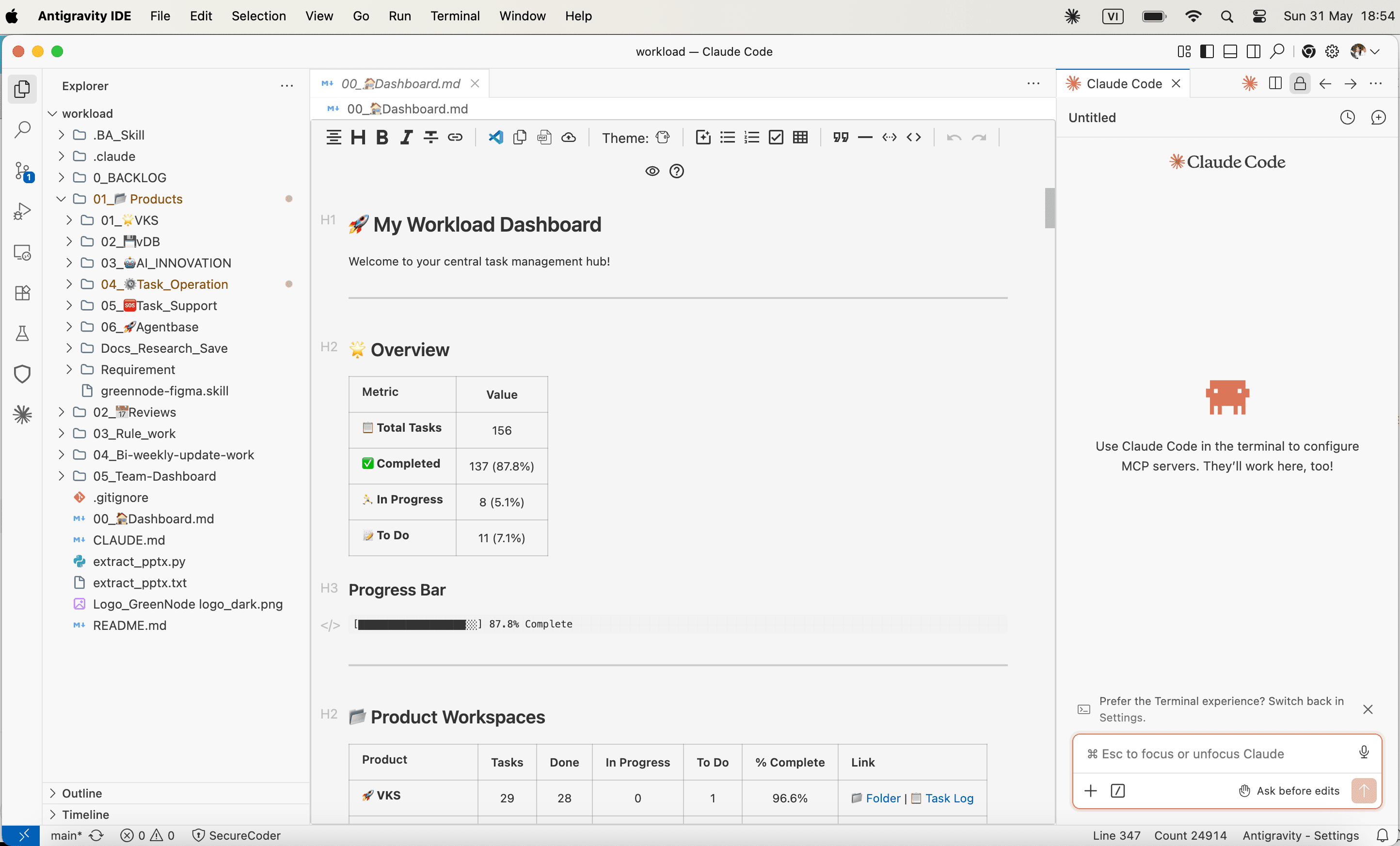Screen dimensions: 1400x846
Task: Open the Theme picker in markdown toolbar
Action: [663, 138]
